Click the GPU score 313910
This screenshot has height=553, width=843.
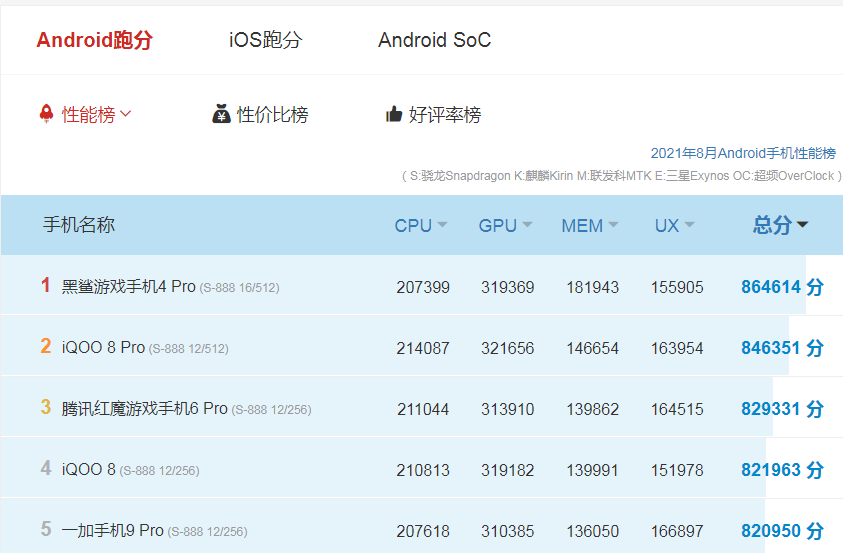point(508,410)
